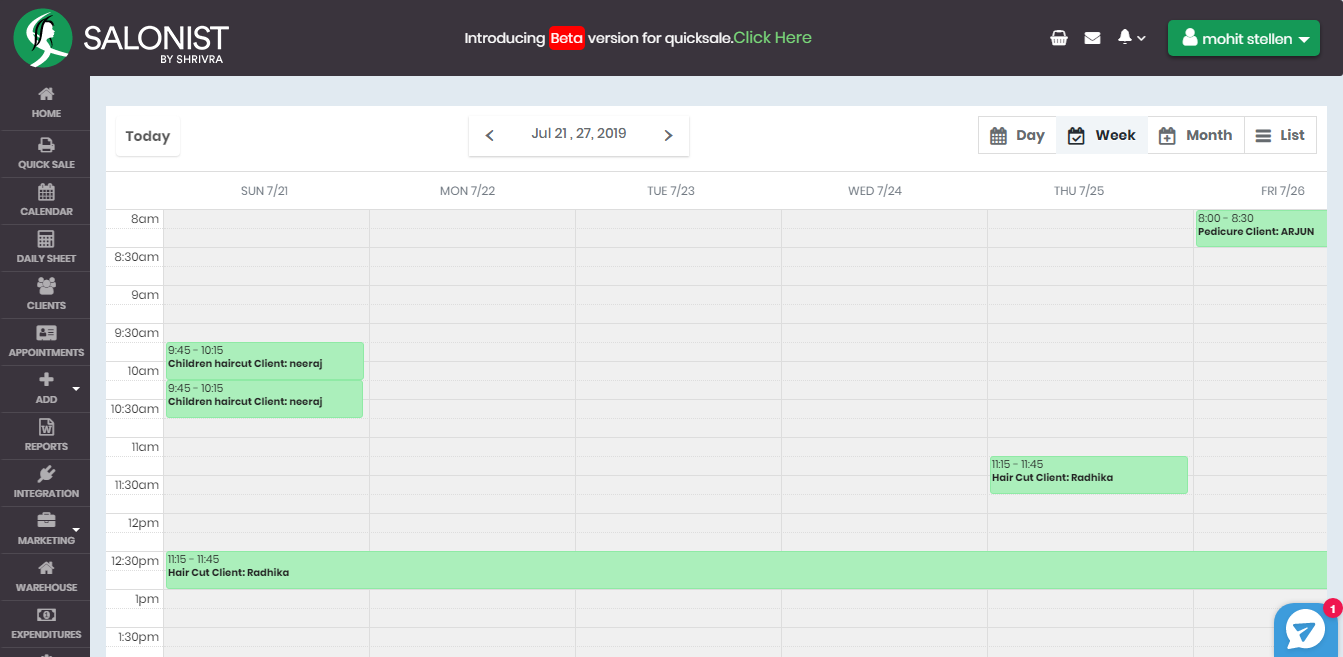
Task: Open the notifications bell dropdown
Action: coord(1128,37)
